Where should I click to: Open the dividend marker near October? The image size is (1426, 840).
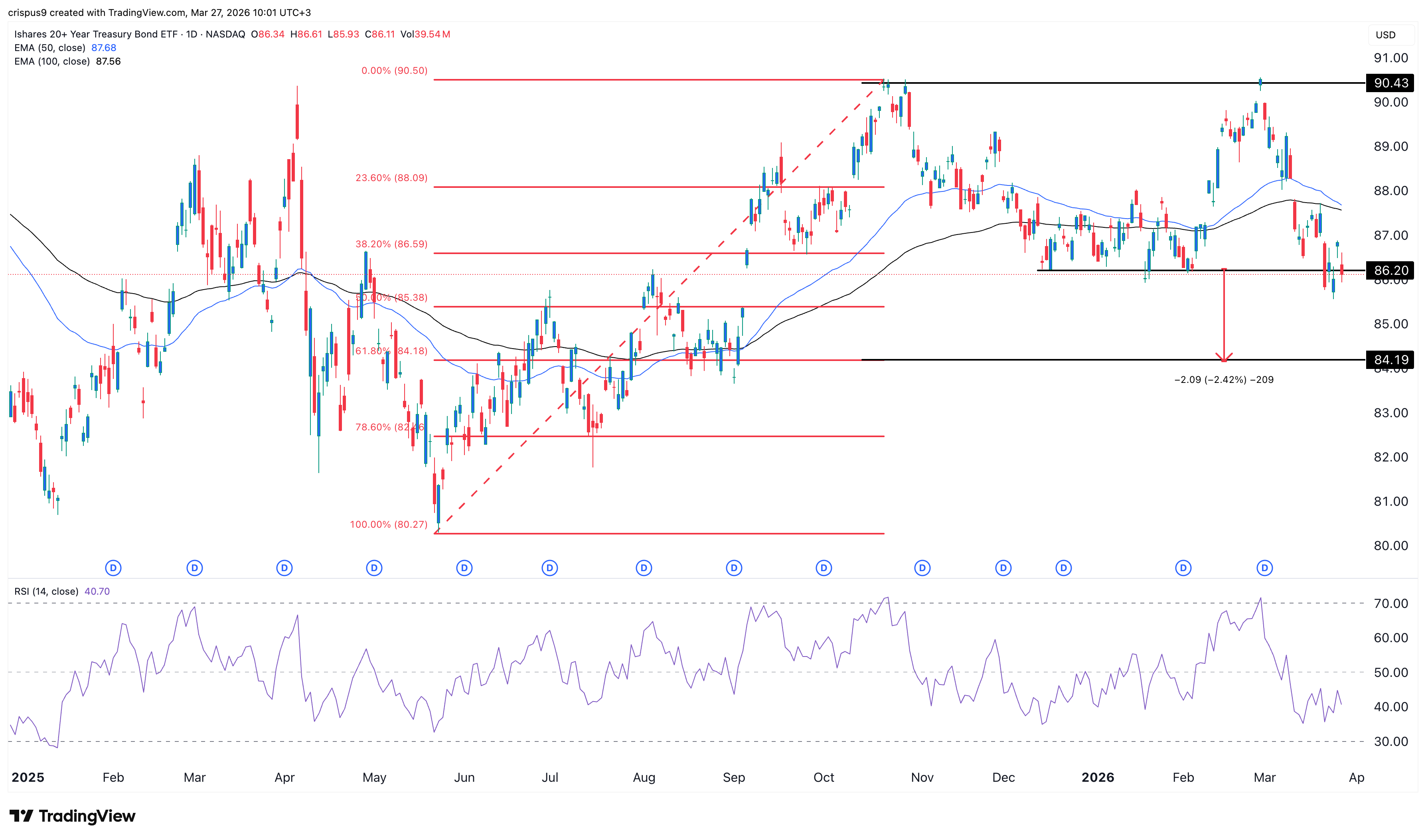[x=824, y=568]
